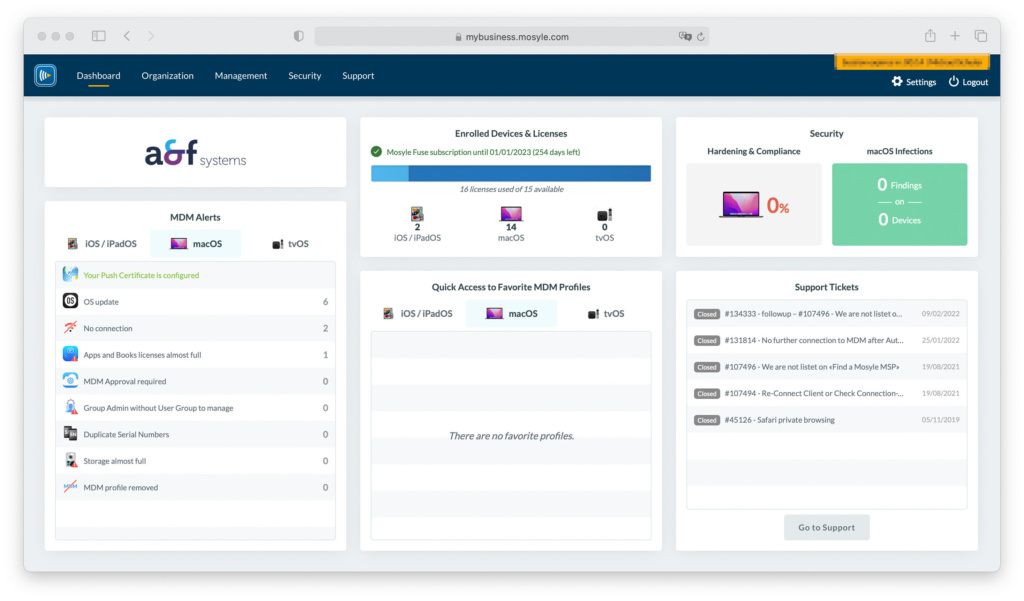Click the Duplicate Serial Numbers icon
This screenshot has height=601, width=1024.
[x=71, y=434]
